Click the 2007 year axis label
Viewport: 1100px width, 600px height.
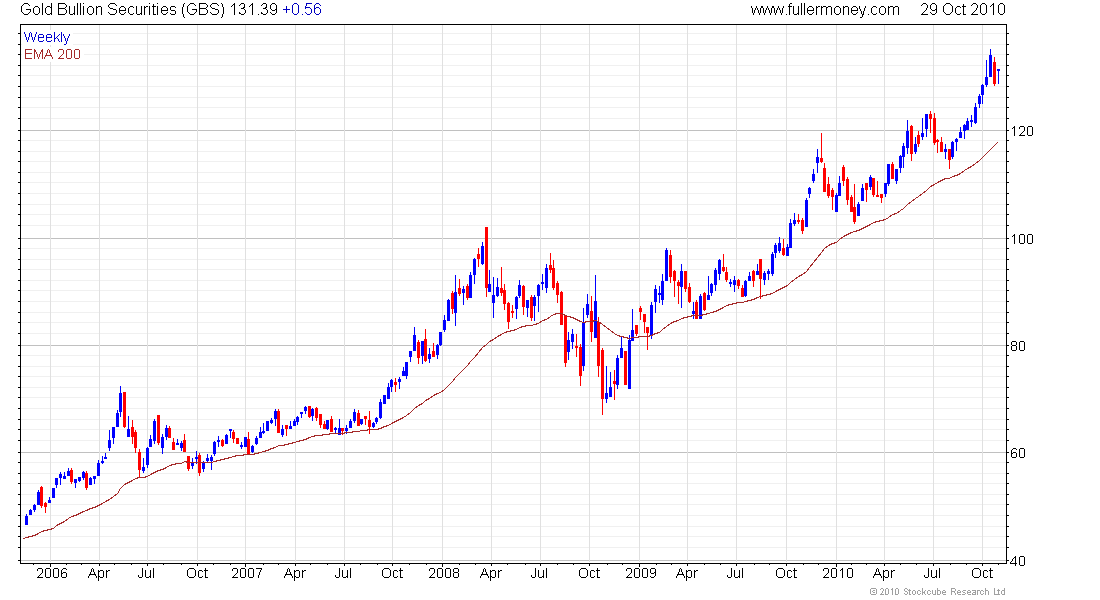[247, 573]
